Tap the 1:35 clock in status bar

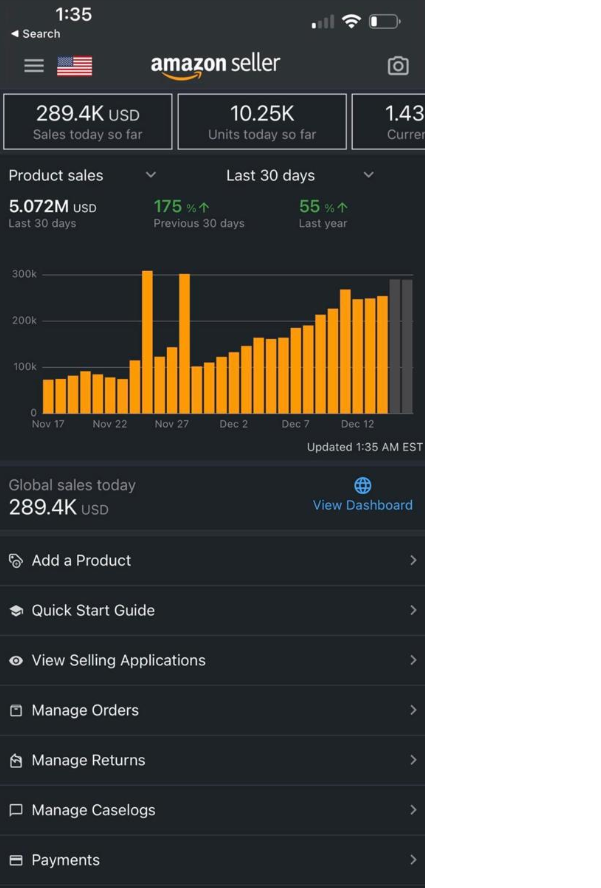[74, 14]
